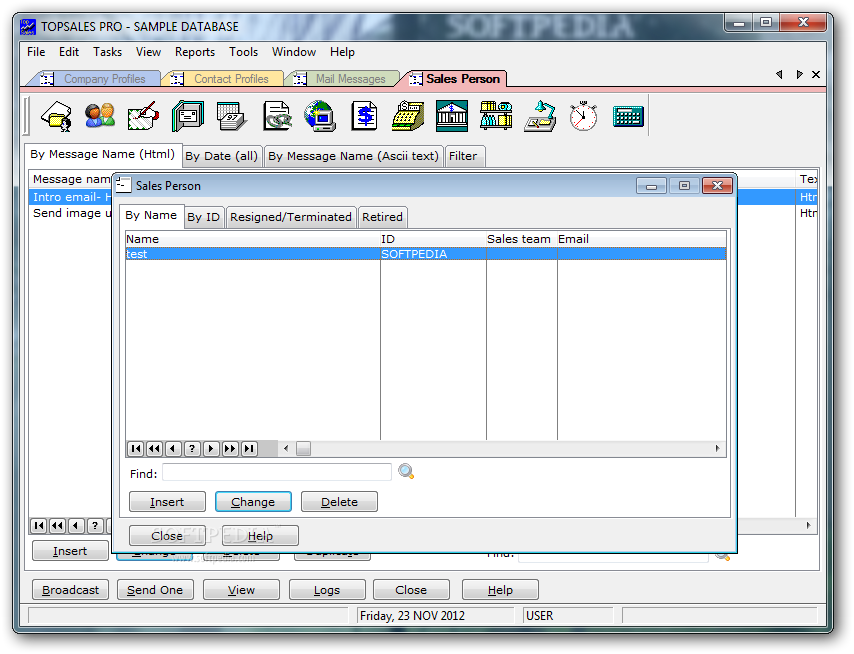Screen dimensions: 854x654
Task: Click next-tab arrow at right of document tabs
Action: (x=799, y=75)
